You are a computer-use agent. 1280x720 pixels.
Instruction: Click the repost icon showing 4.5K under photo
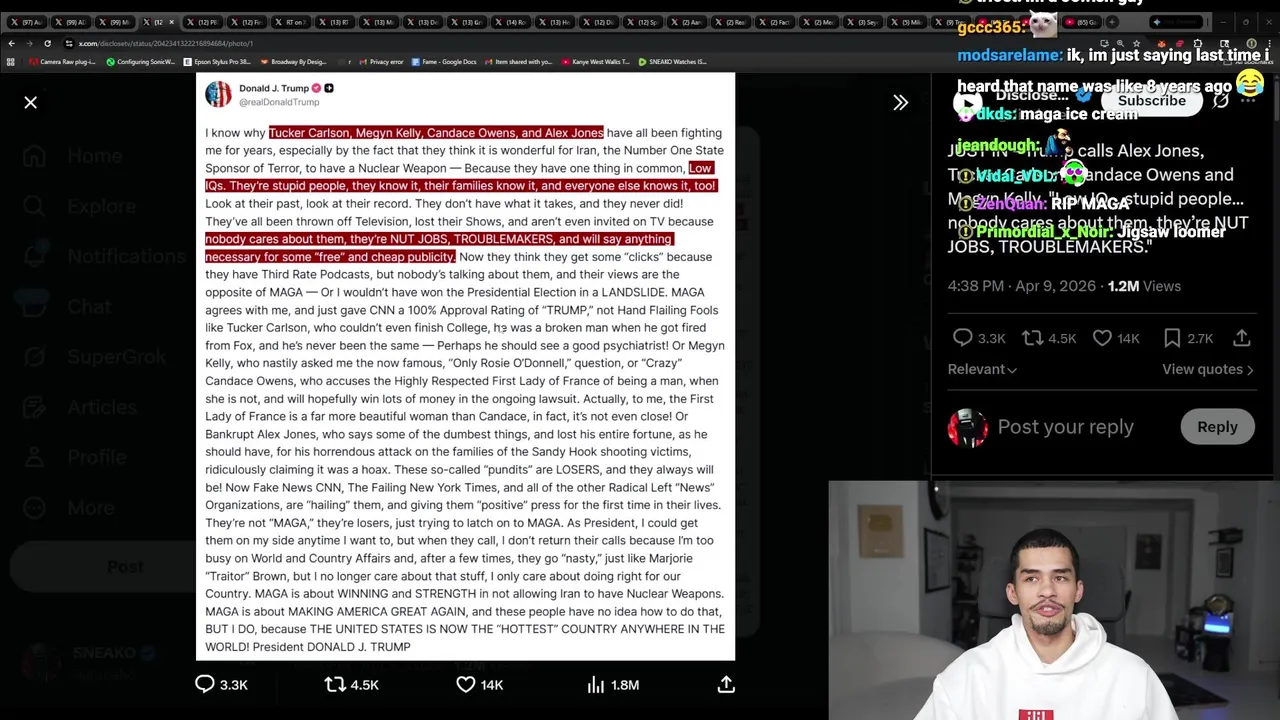tap(335, 684)
